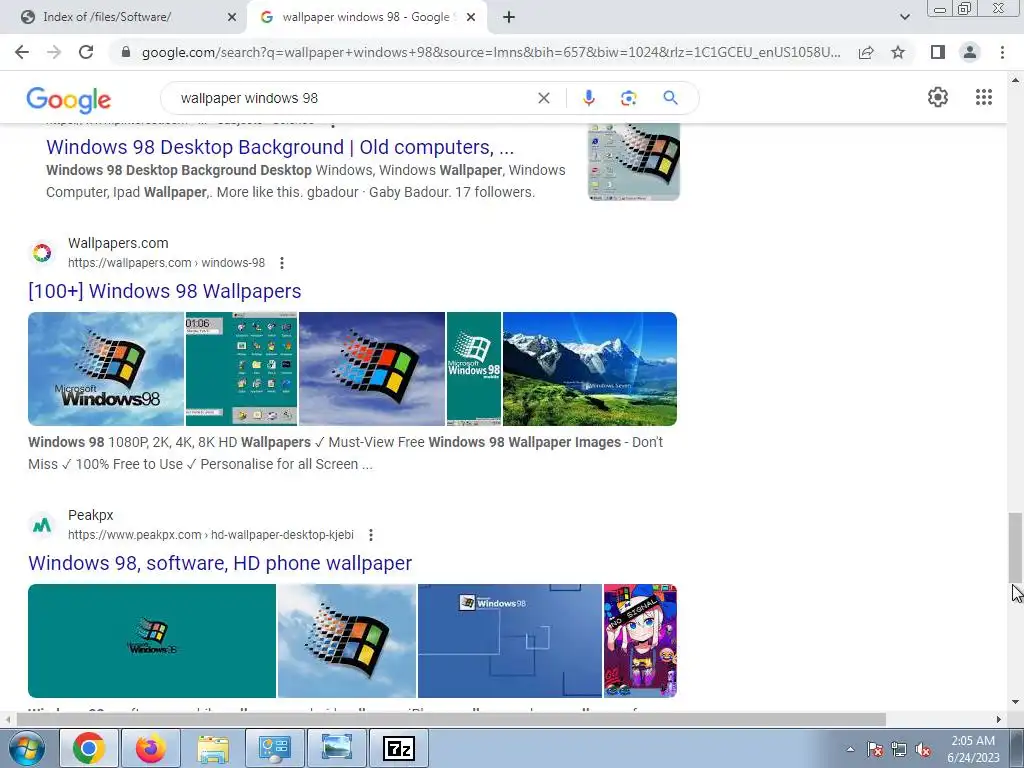Click the Wallpapers.com favicon
Image resolution: width=1024 pixels, height=768 pixels.
pyautogui.click(x=42, y=253)
